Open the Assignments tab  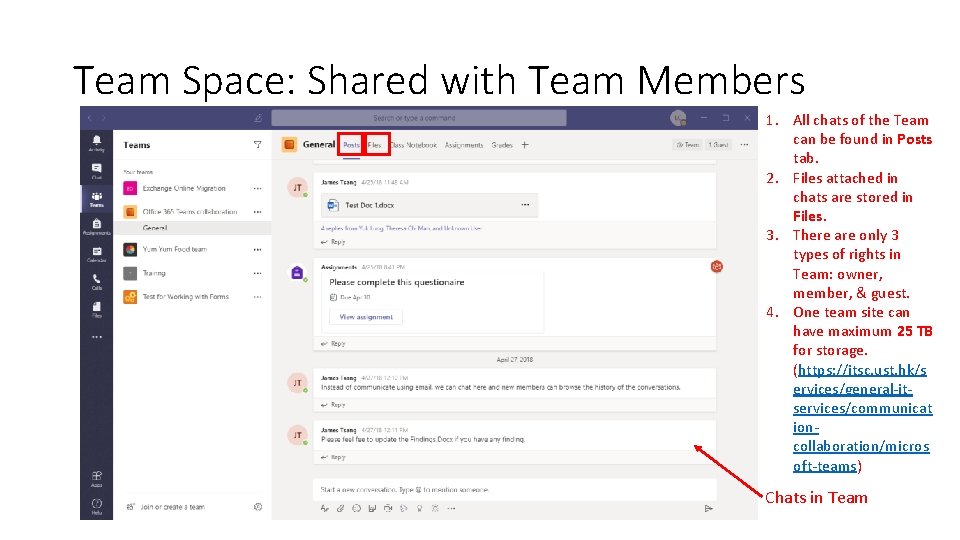click(463, 145)
